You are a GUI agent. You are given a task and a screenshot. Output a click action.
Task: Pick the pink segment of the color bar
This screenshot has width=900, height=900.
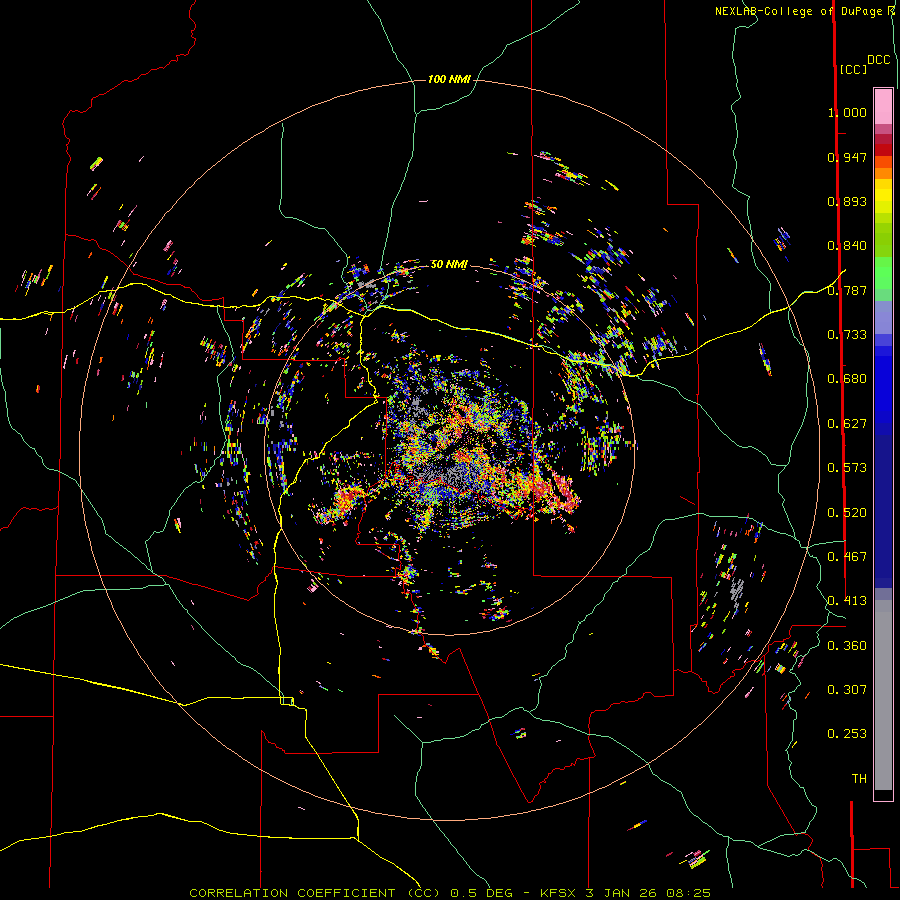(x=883, y=106)
